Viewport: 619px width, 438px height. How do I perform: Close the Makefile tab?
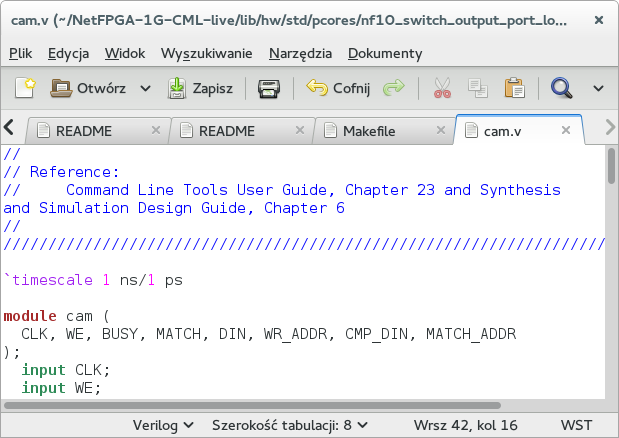(441, 130)
